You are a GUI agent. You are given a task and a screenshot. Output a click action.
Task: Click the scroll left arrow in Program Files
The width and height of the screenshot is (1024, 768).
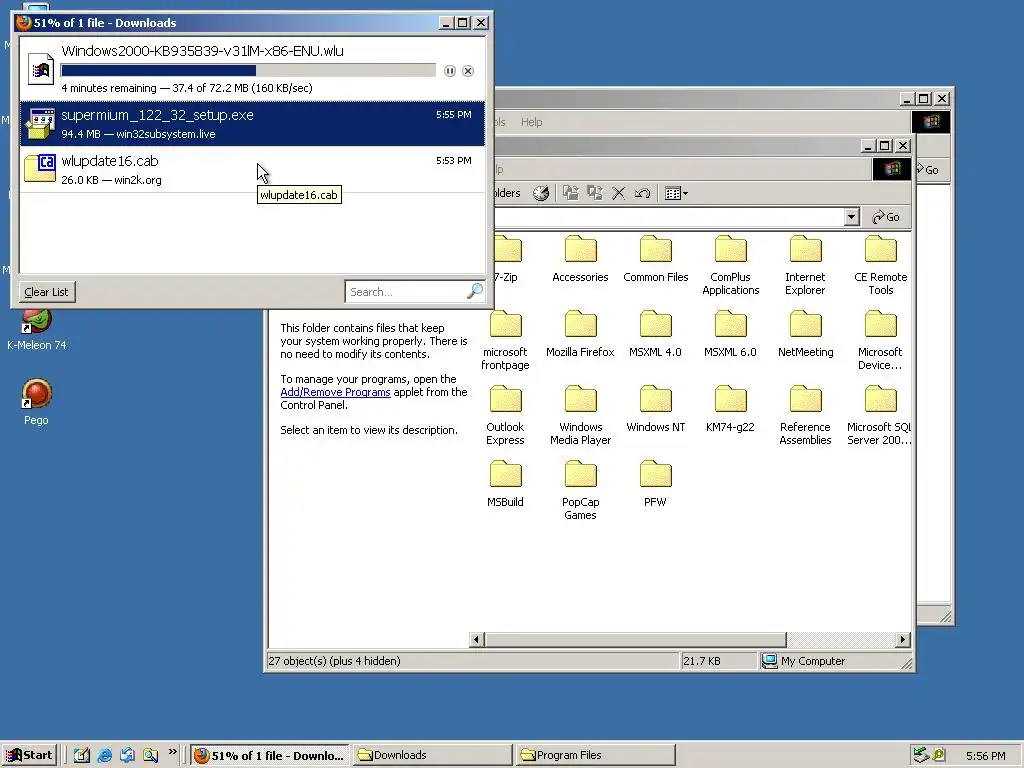476,639
